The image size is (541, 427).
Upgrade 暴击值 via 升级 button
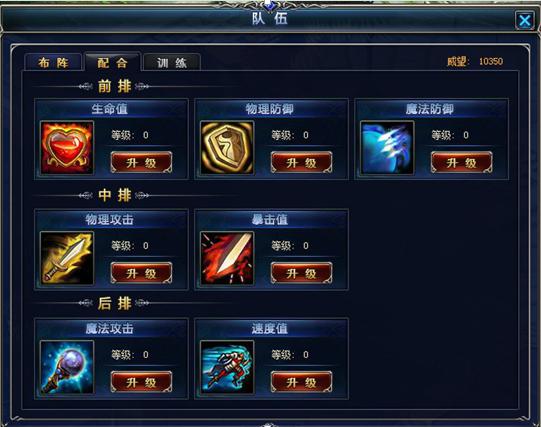301,273
